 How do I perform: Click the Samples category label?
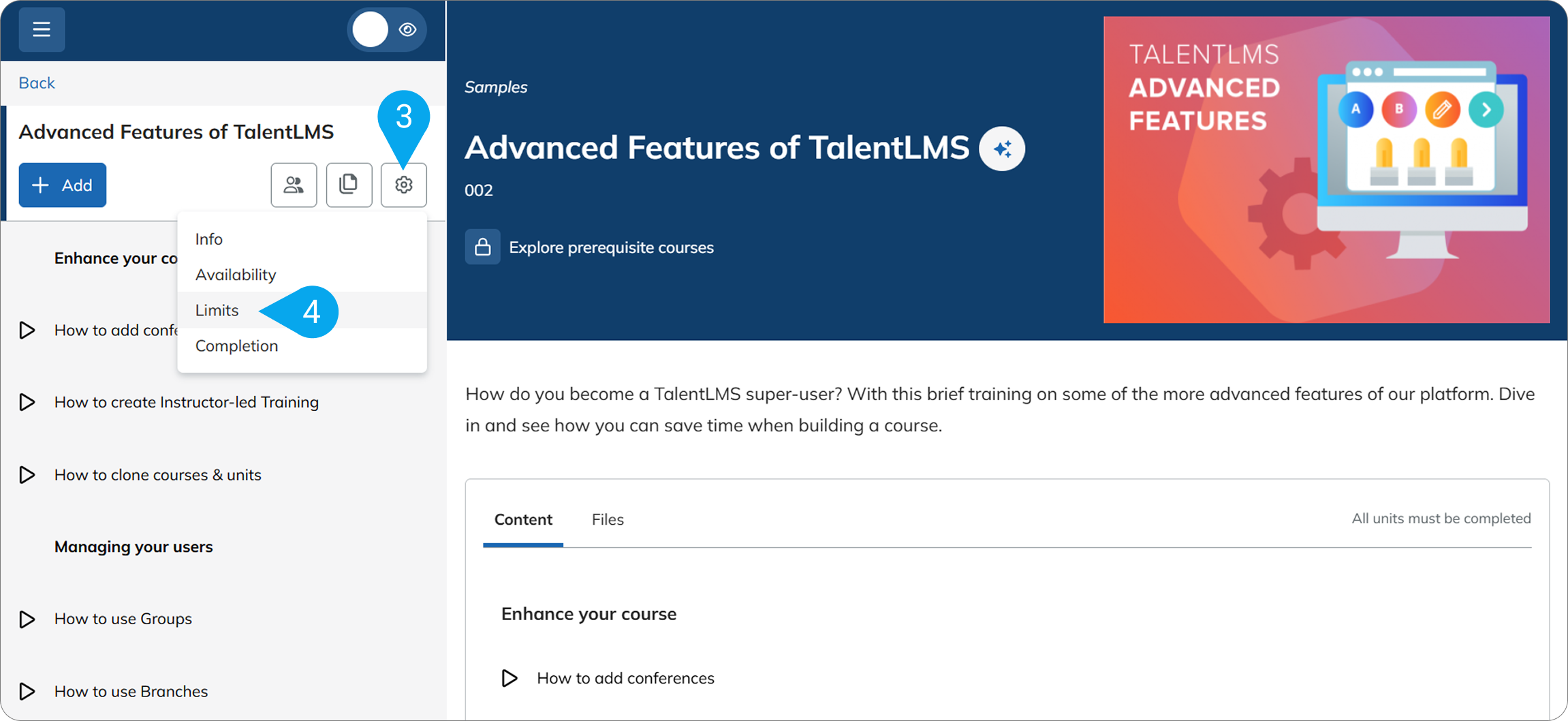pos(496,87)
